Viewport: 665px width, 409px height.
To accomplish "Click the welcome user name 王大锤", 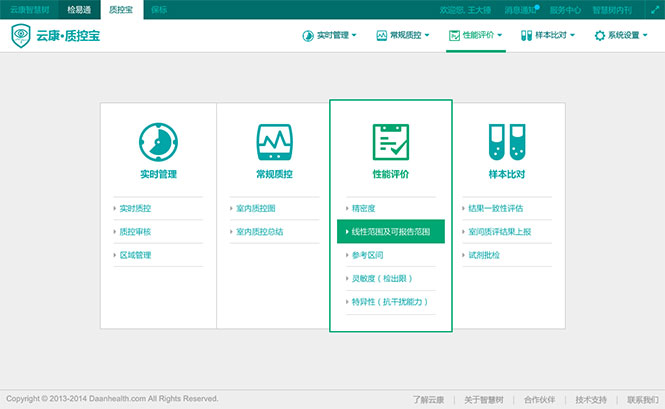I will tap(480, 10).
